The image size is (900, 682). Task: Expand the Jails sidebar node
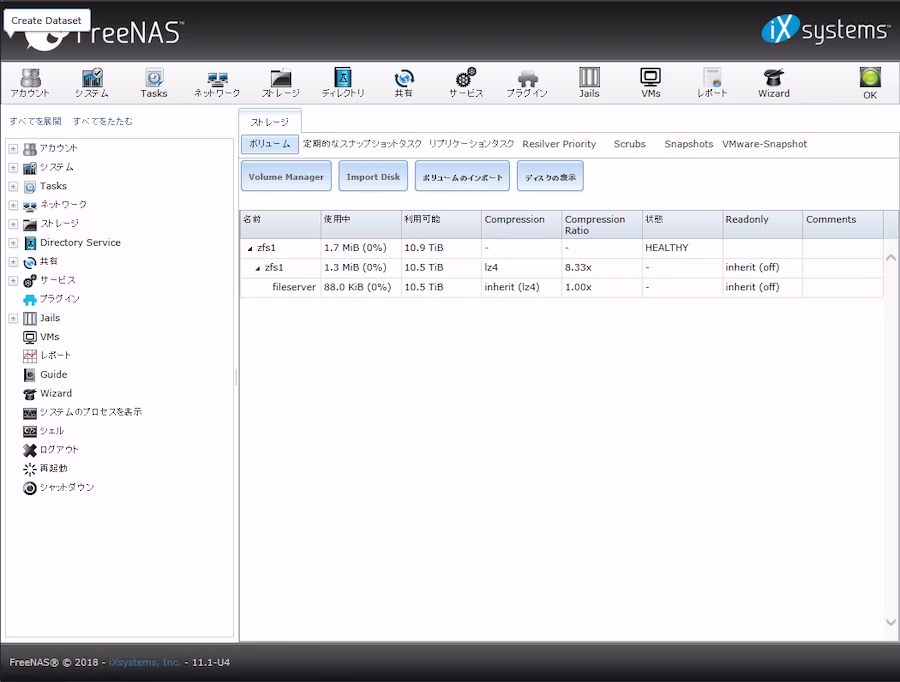13,318
